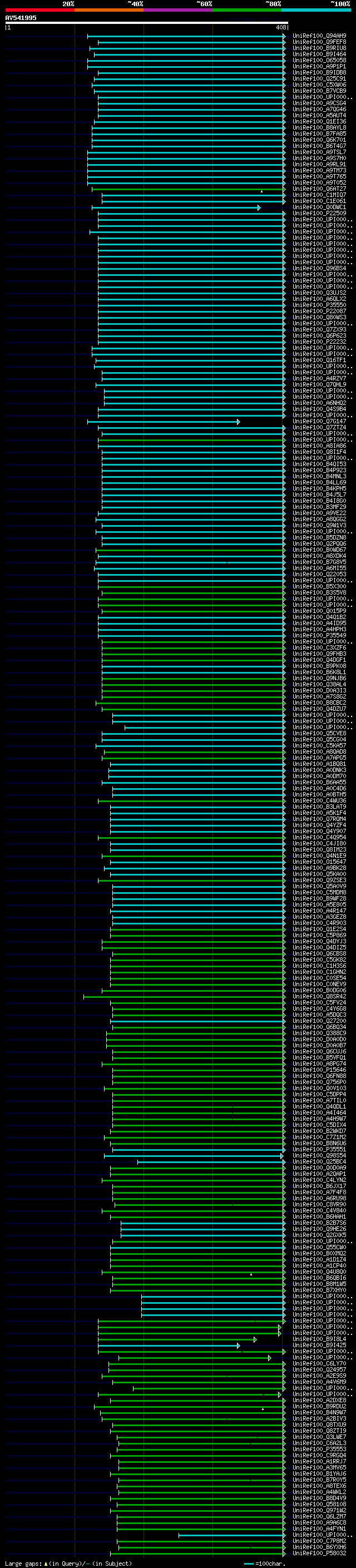This screenshot has width=356, height=1568.
Task: Click the label UniRef100_B4QI53
Action: coord(319,464)
